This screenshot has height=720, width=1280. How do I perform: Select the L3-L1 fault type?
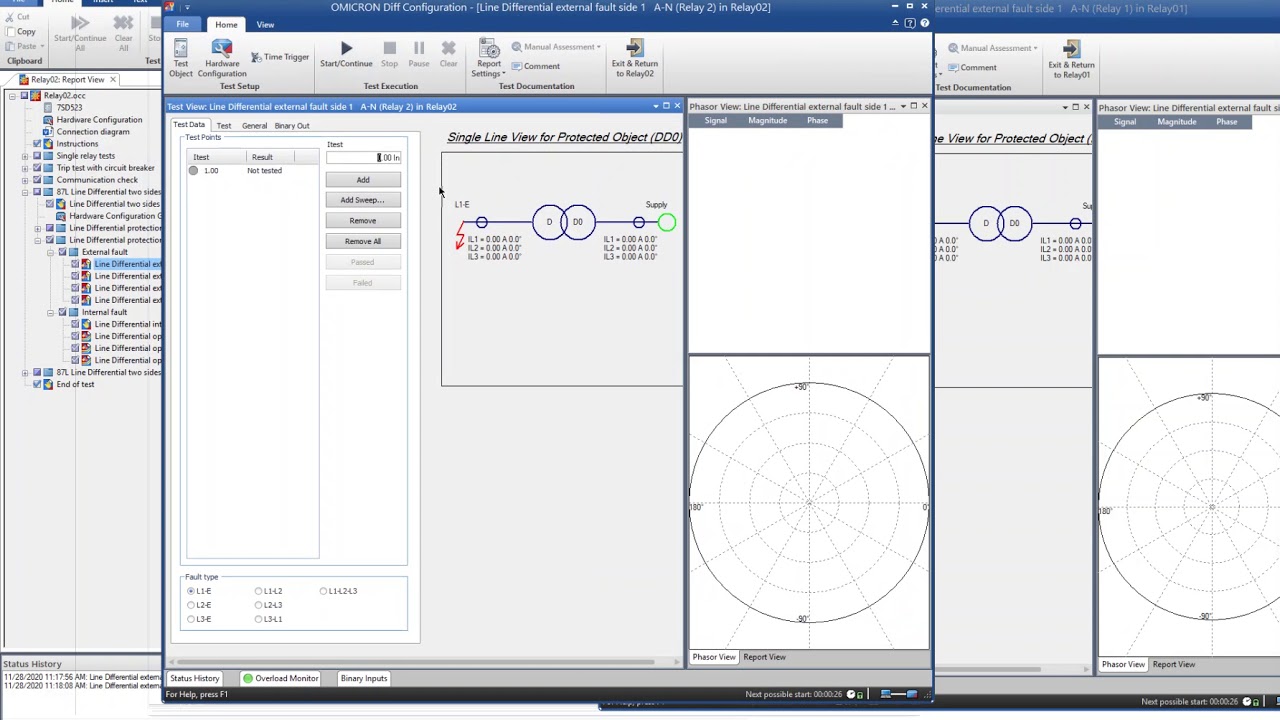(269, 619)
